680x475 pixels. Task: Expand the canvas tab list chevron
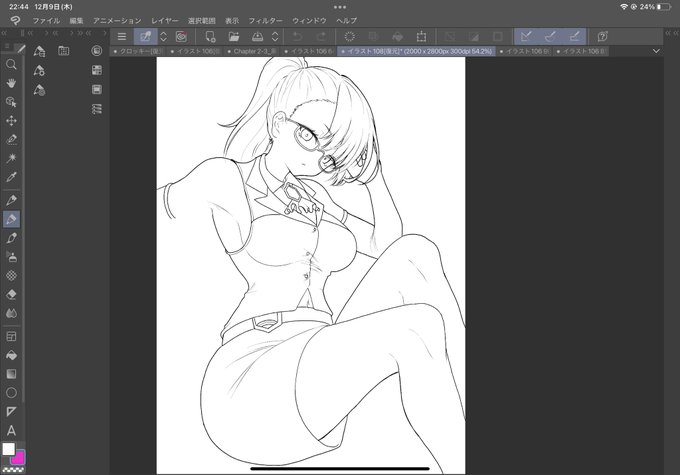pos(656,51)
